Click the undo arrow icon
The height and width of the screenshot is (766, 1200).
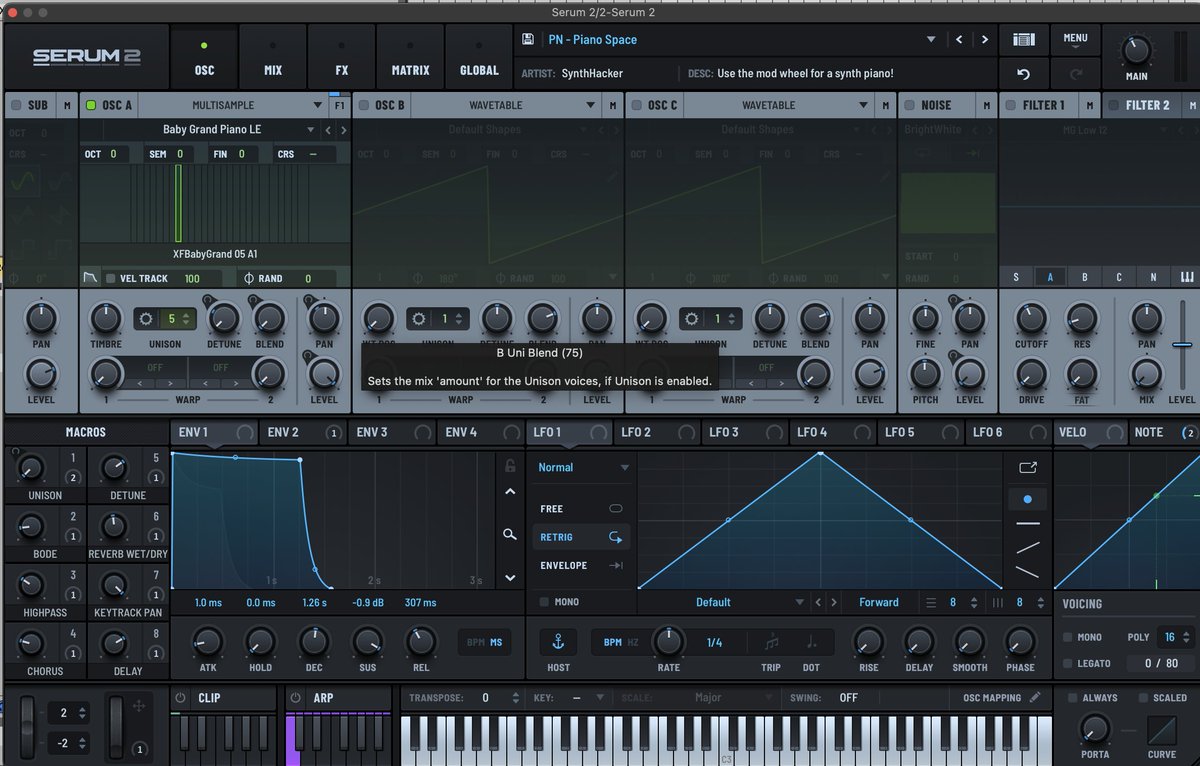(x=1023, y=75)
